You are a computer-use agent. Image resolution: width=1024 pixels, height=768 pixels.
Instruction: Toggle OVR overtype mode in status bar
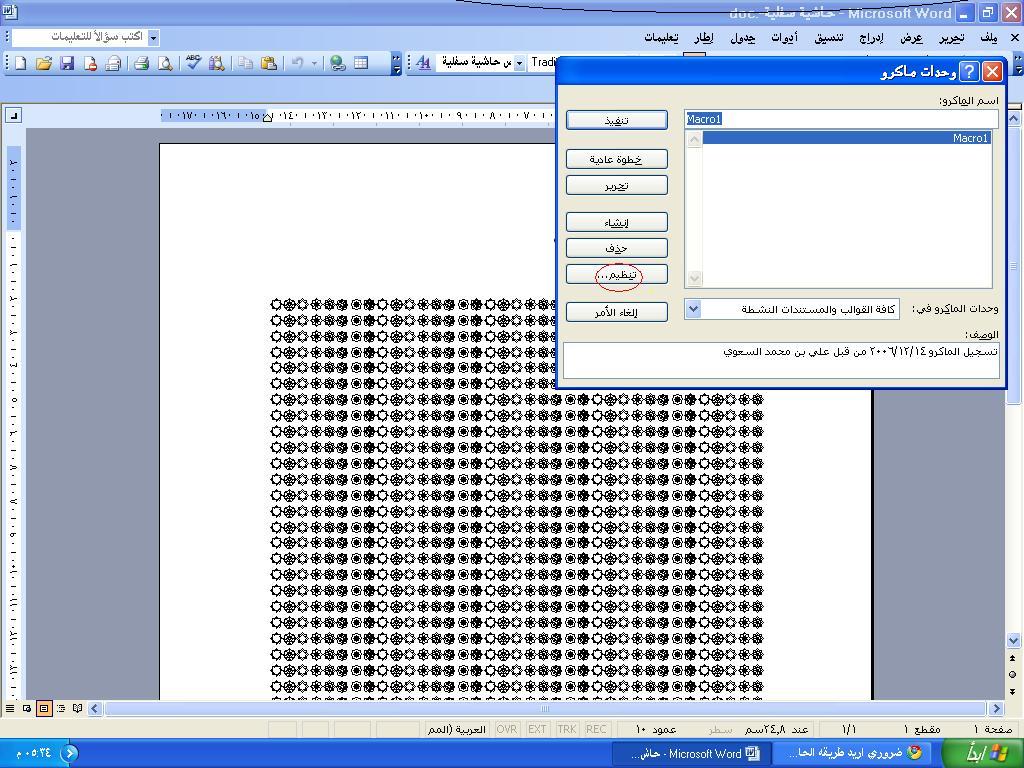[507, 729]
